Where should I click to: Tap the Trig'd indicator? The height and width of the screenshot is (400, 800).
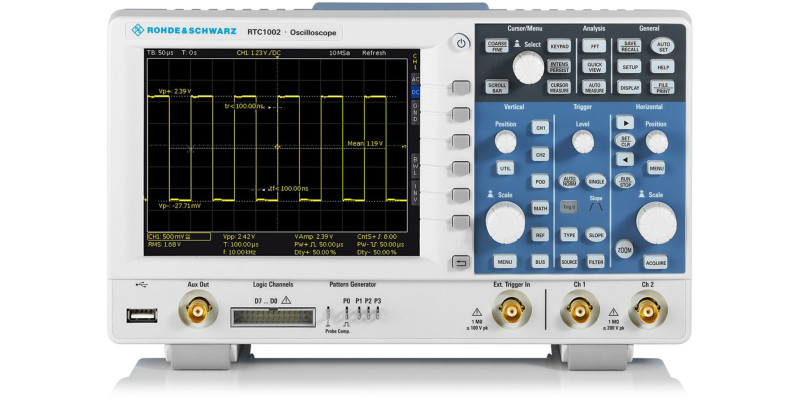pyautogui.click(x=569, y=207)
